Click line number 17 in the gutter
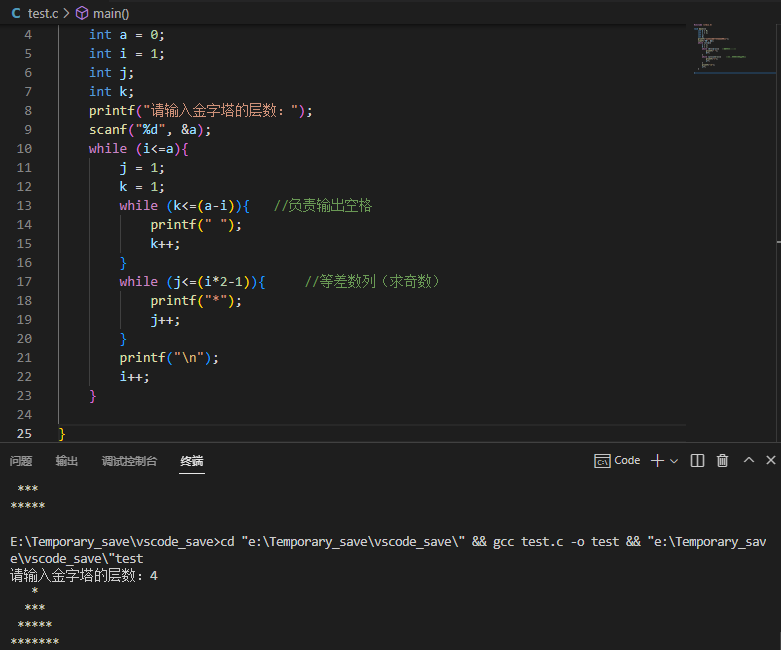 pos(24,281)
